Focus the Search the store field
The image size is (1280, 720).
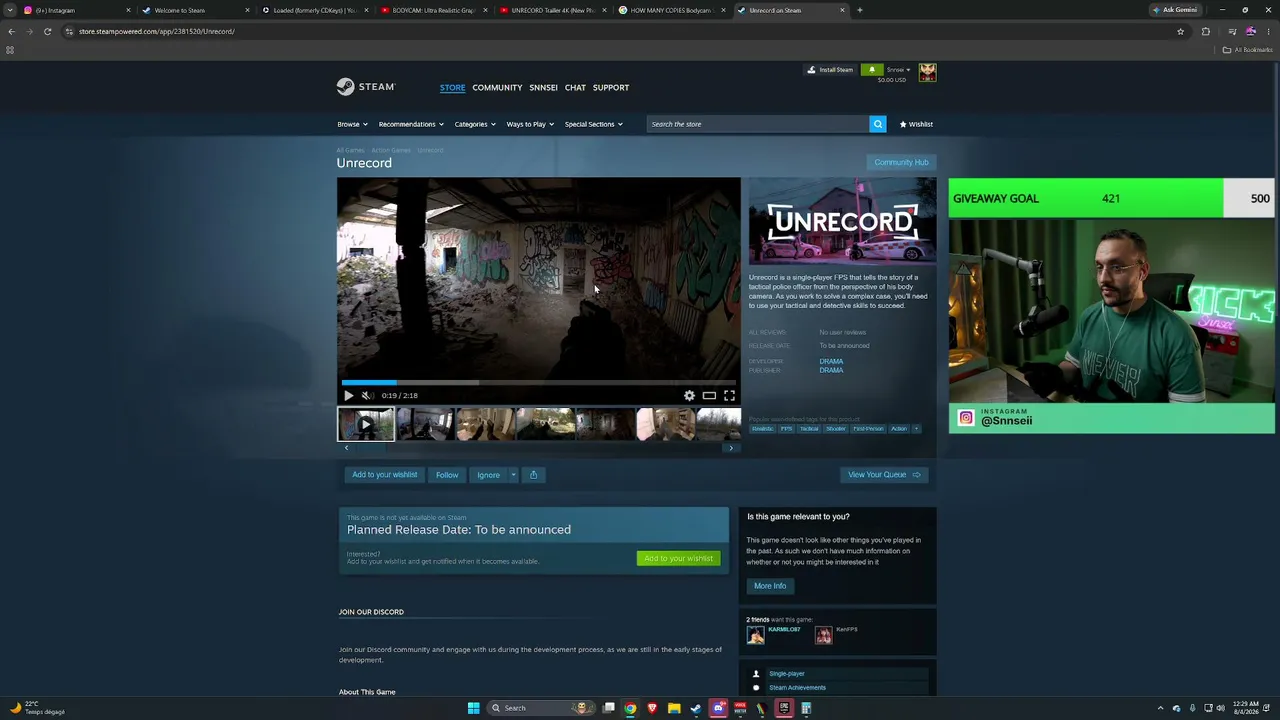[x=758, y=124]
